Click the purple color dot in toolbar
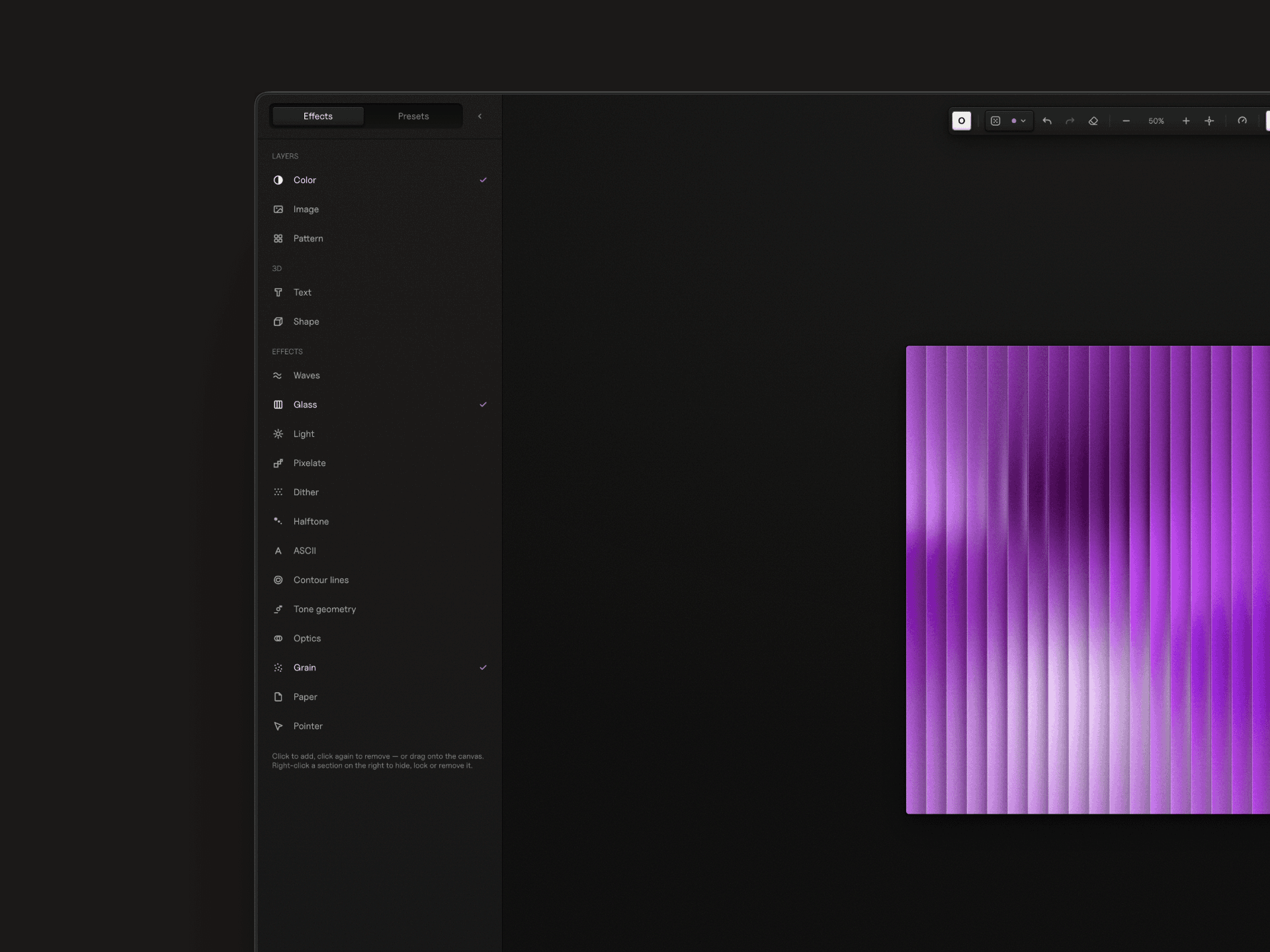Screen dimensions: 1270x952 point(1014,121)
